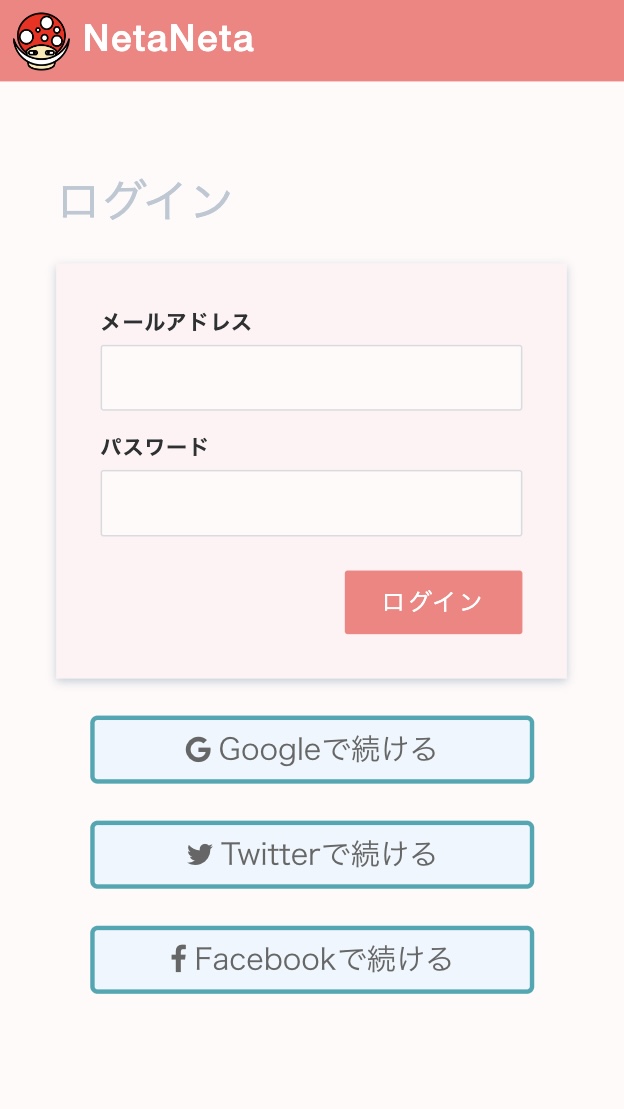Click the Googleで続ける label text
The width and height of the screenshot is (624, 1109).
pos(328,750)
